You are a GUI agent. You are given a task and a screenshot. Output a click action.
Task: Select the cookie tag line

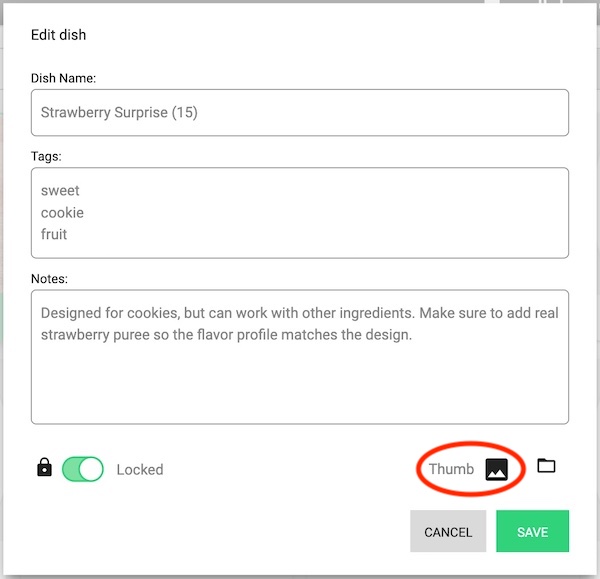tap(62, 212)
